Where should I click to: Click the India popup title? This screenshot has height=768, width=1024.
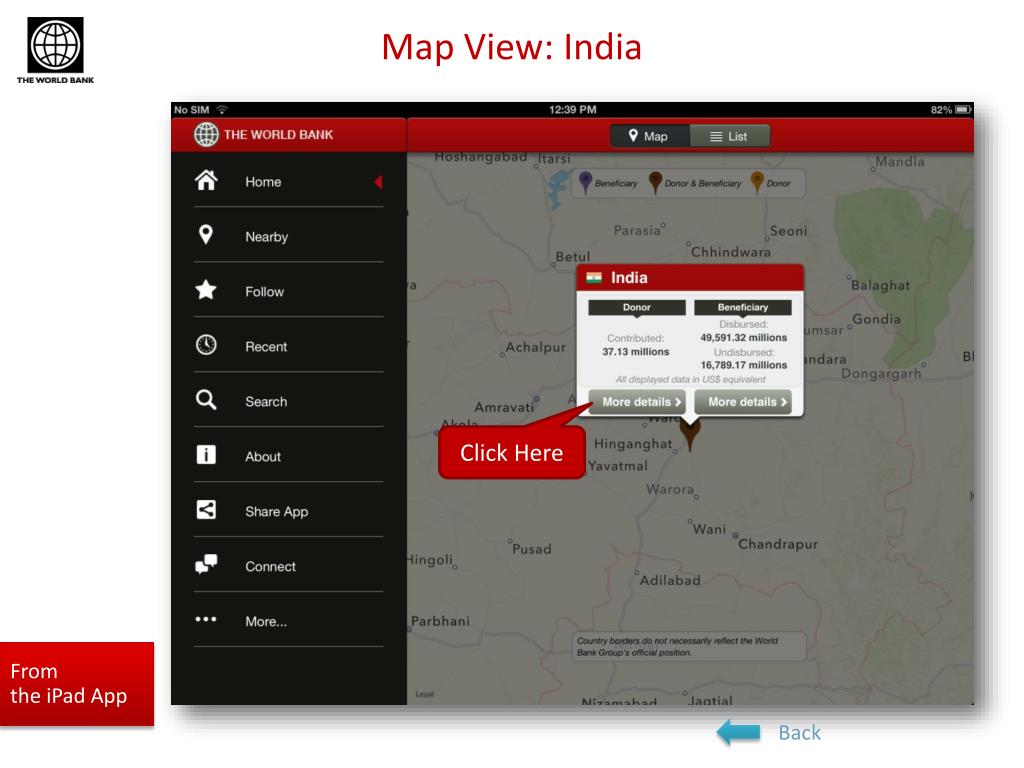pyautogui.click(x=629, y=278)
